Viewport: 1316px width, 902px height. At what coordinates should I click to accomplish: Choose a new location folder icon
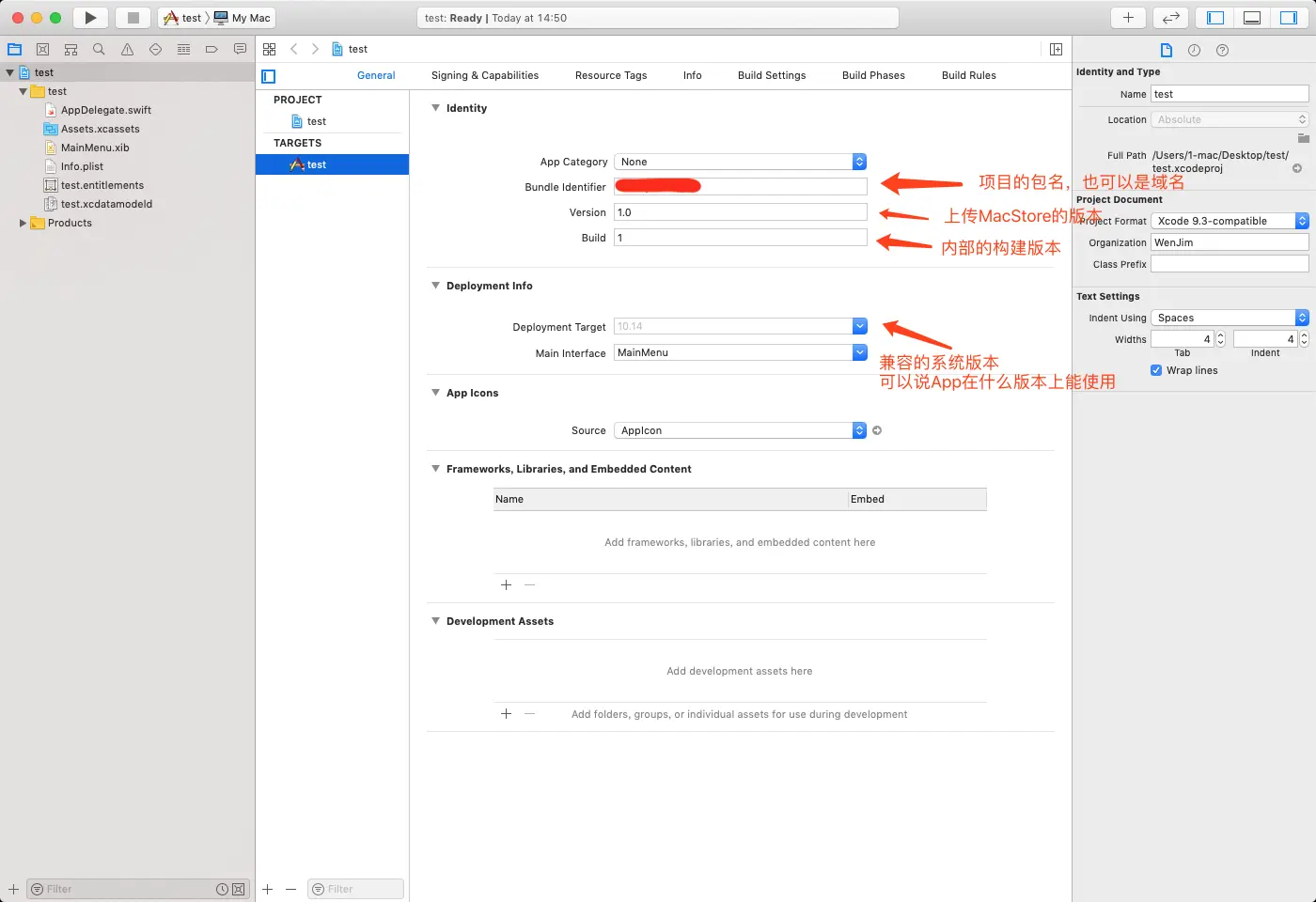point(1303,138)
